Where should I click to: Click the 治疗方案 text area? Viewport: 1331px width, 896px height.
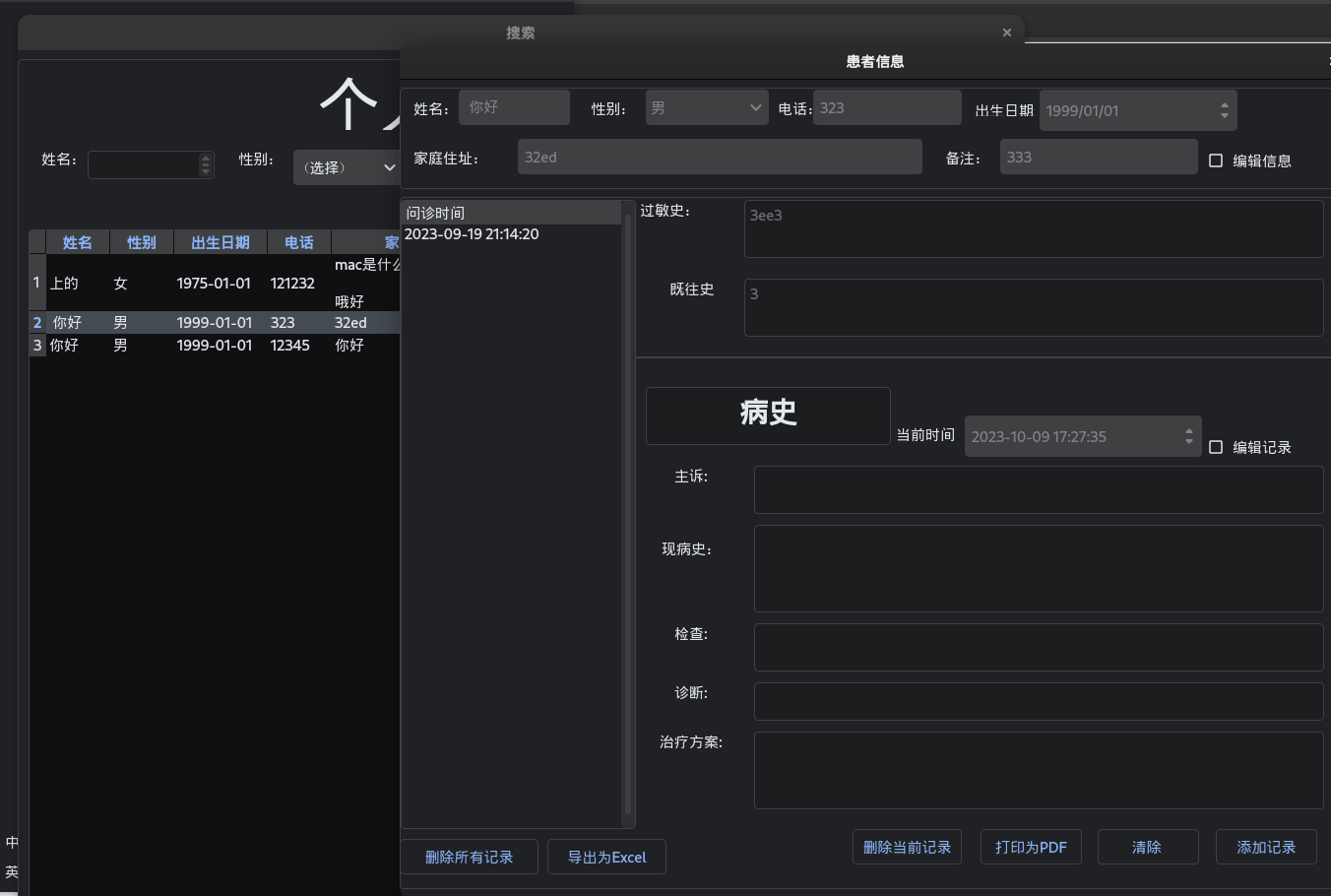tap(1039, 770)
